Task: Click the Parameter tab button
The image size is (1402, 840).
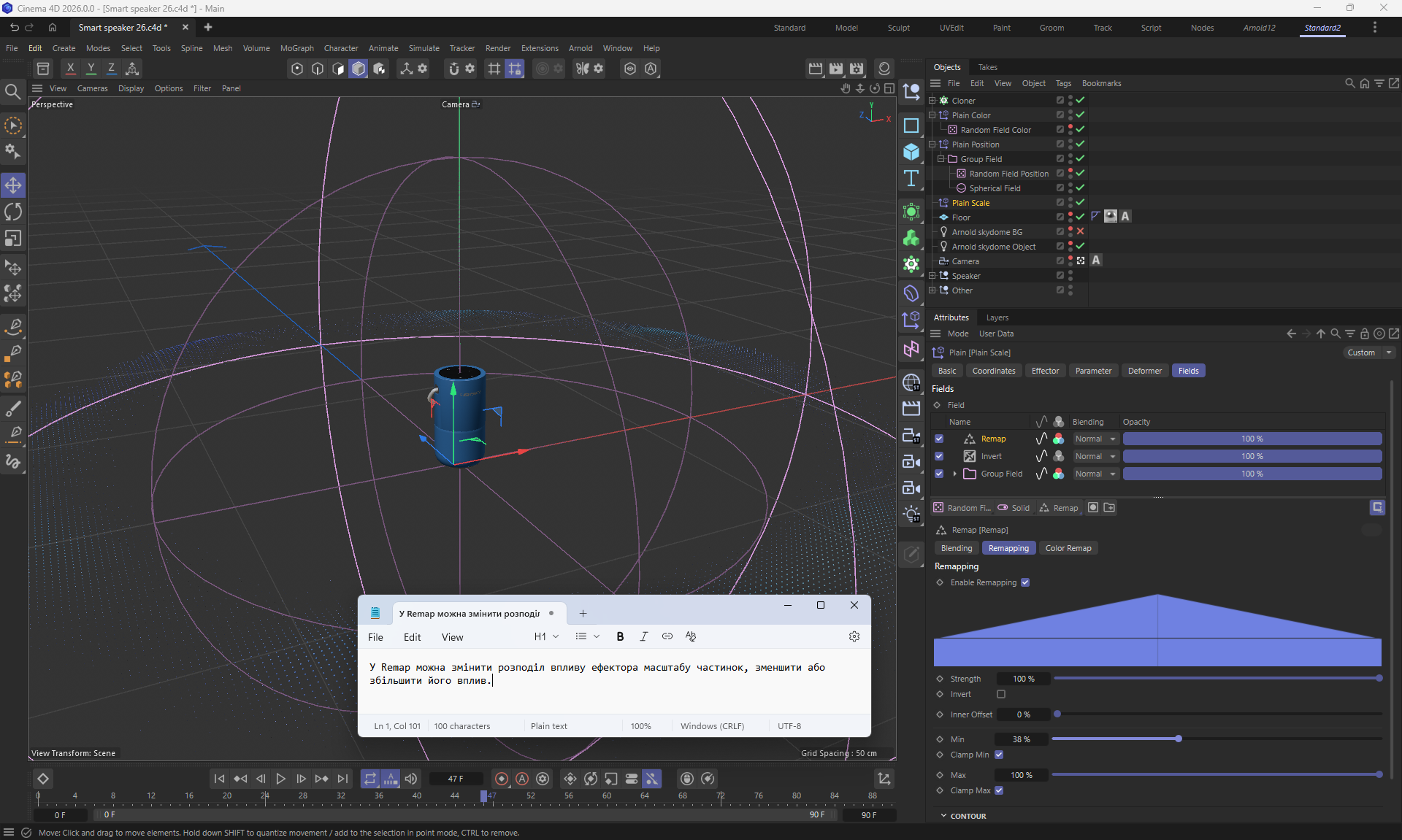Action: (1093, 371)
